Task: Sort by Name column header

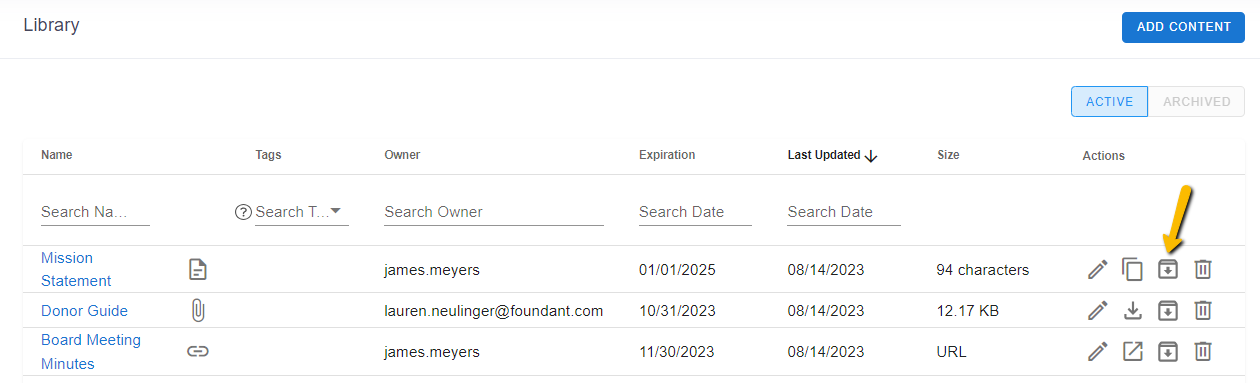Action: click(56, 155)
